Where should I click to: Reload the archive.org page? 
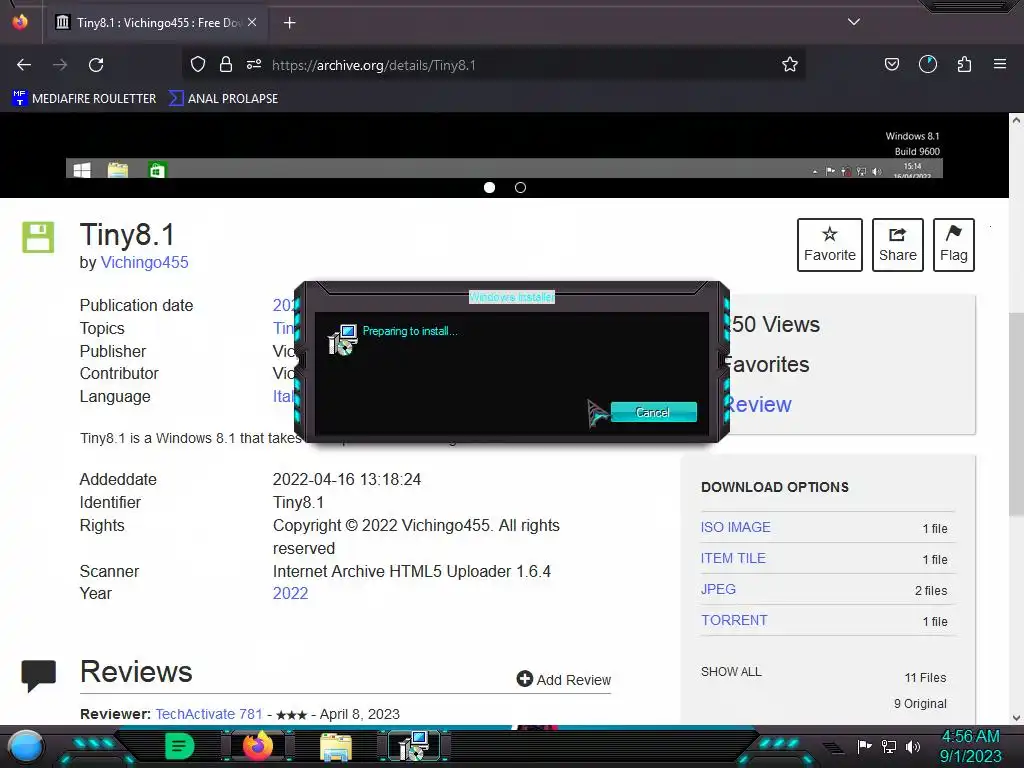[x=96, y=65]
